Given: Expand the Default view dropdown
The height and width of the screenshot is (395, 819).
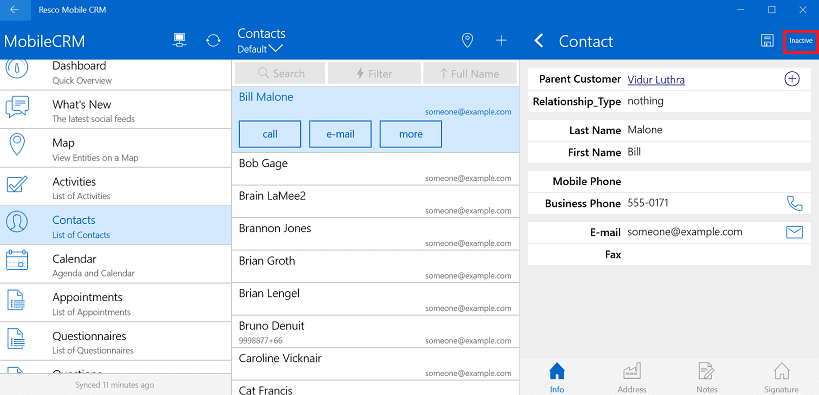Looking at the screenshot, I should click(260, 49).
